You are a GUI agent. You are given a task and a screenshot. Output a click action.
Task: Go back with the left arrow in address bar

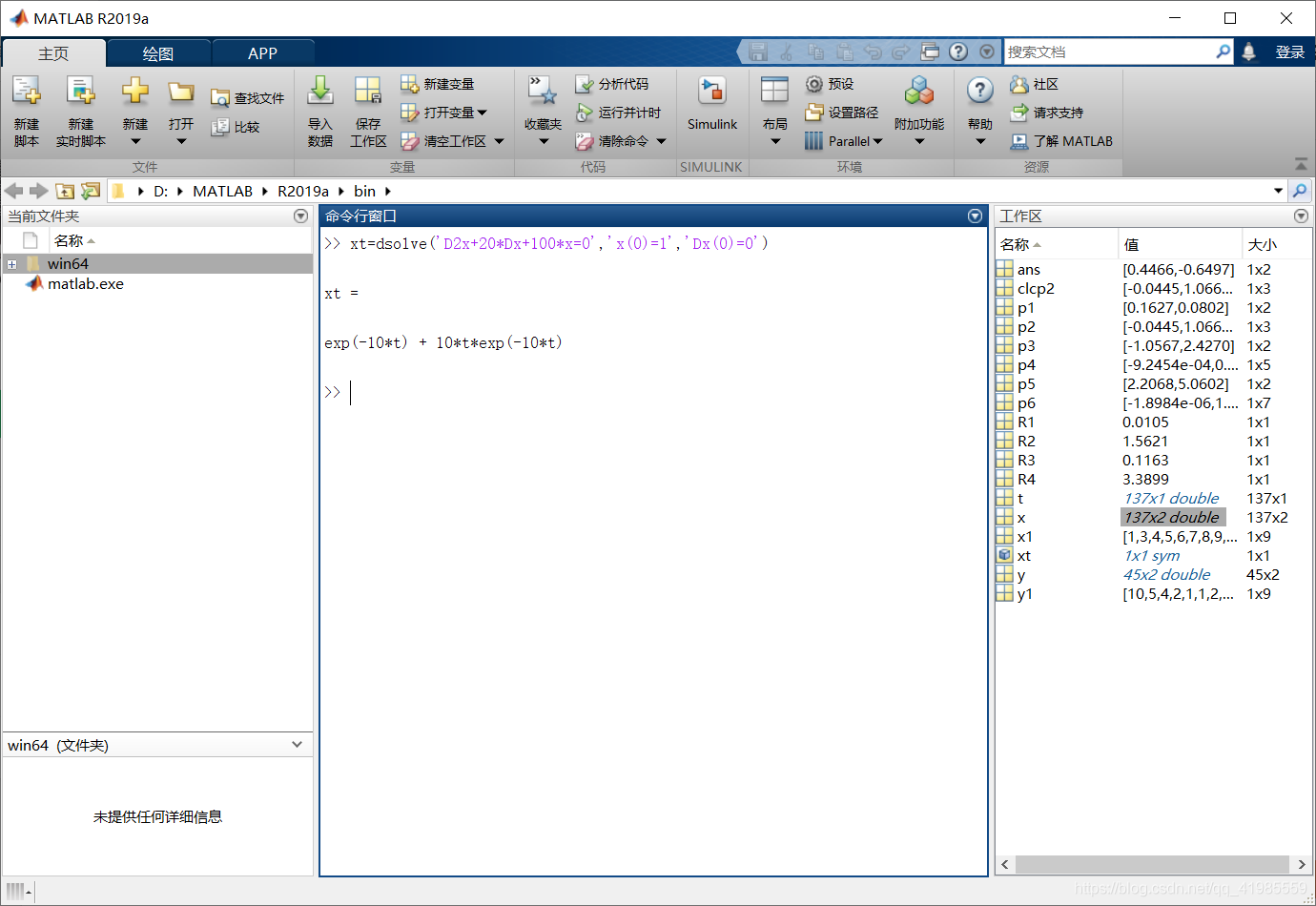pyautogui.click(x=14, y=191)
